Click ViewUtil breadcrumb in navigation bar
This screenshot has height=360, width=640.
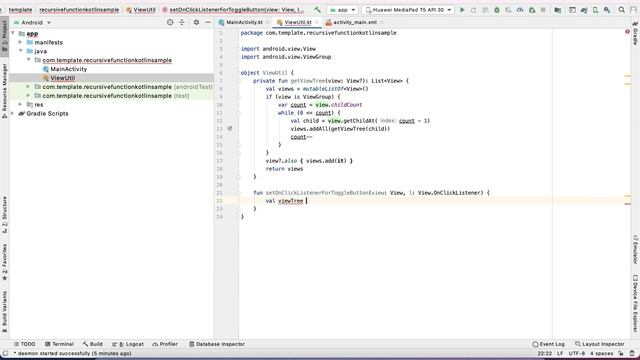tap(141, 9)
